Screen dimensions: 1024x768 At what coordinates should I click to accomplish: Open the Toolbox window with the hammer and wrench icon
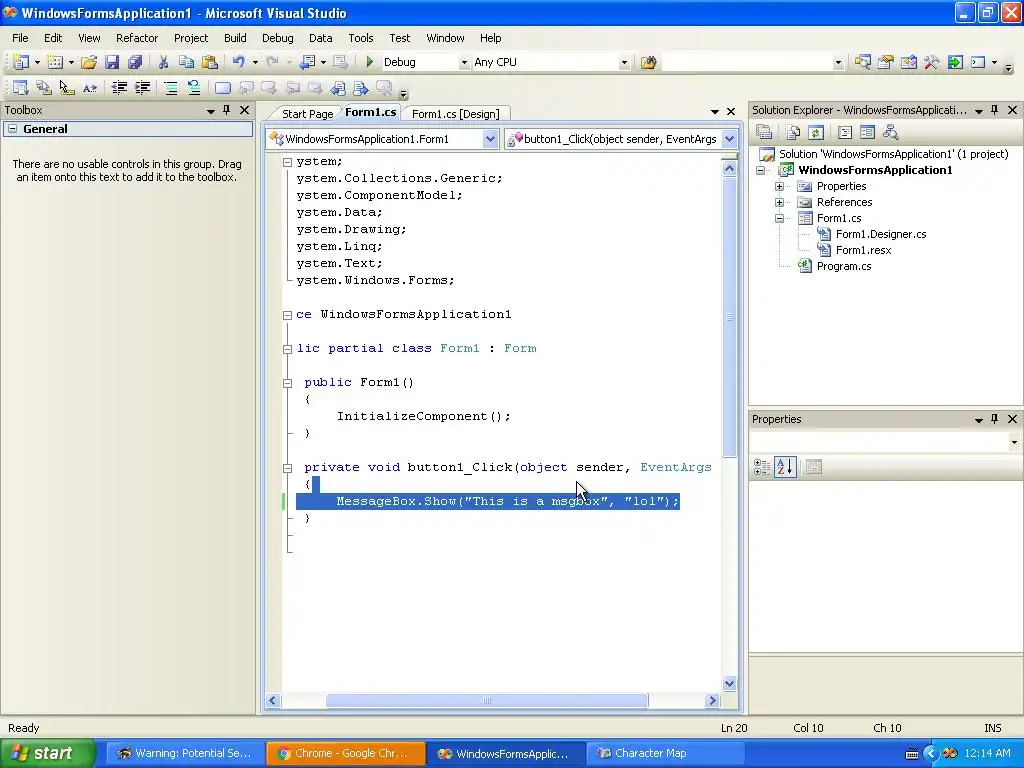[x=931, y=62]
